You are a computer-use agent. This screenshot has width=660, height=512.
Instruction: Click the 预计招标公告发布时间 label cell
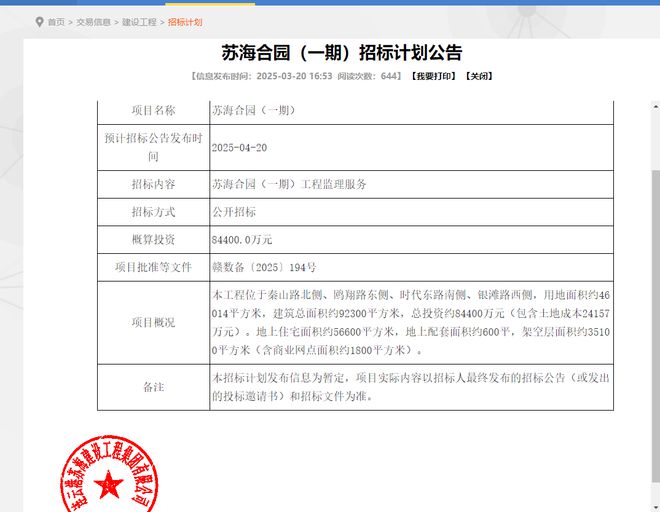coord(153,147)
